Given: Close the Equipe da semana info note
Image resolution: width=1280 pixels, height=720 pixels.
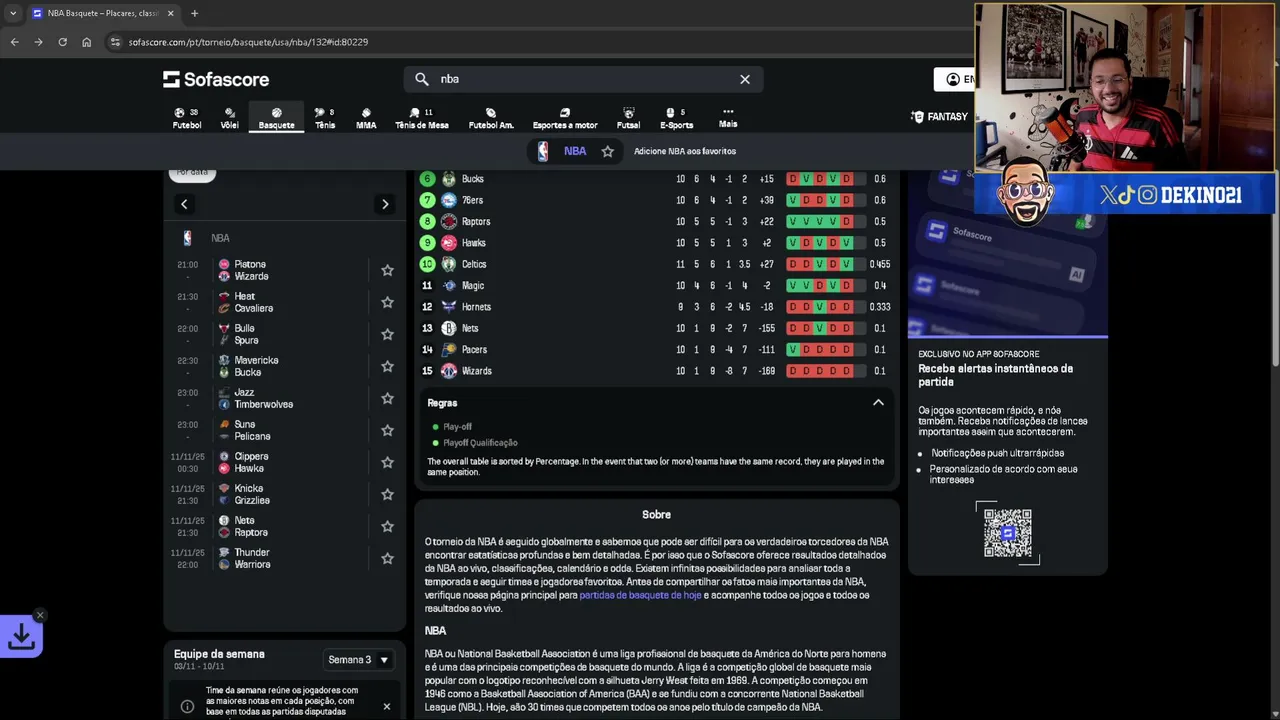Looking at the screenshot, I should [x=387, y=706].
